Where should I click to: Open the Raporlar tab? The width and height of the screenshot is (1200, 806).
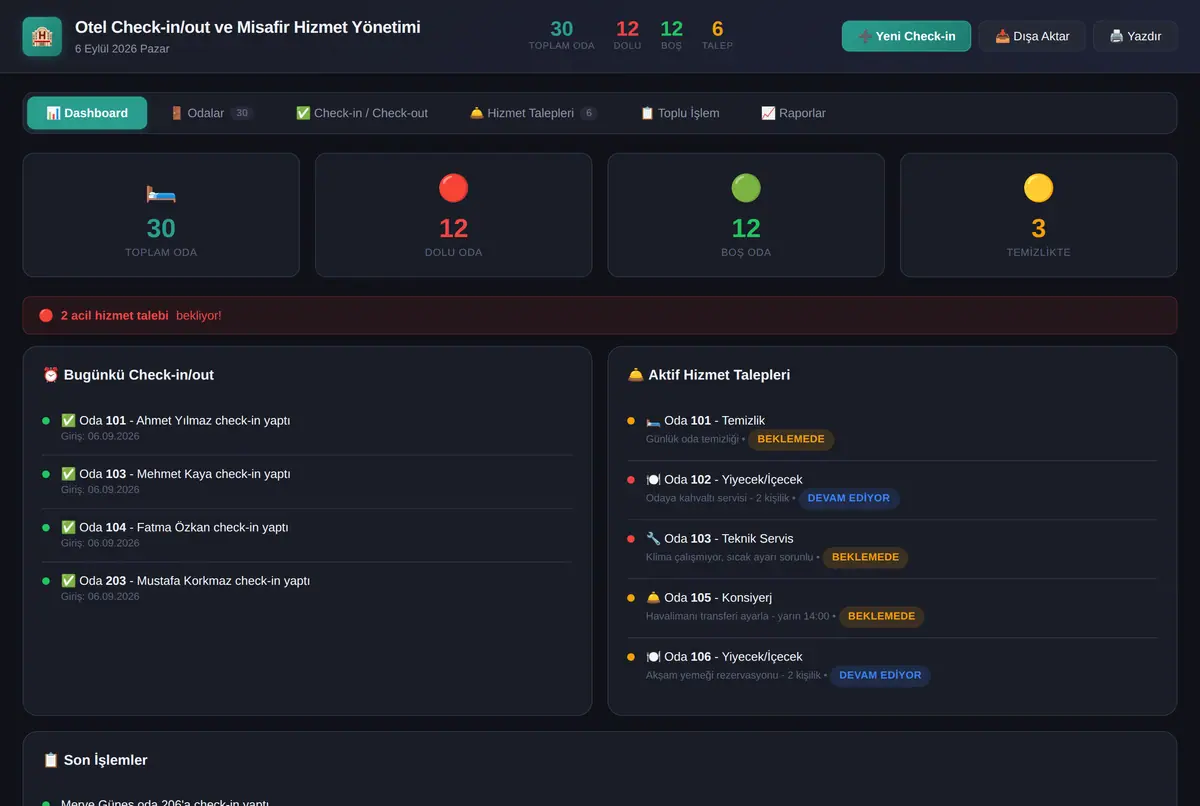coord(793,113)
